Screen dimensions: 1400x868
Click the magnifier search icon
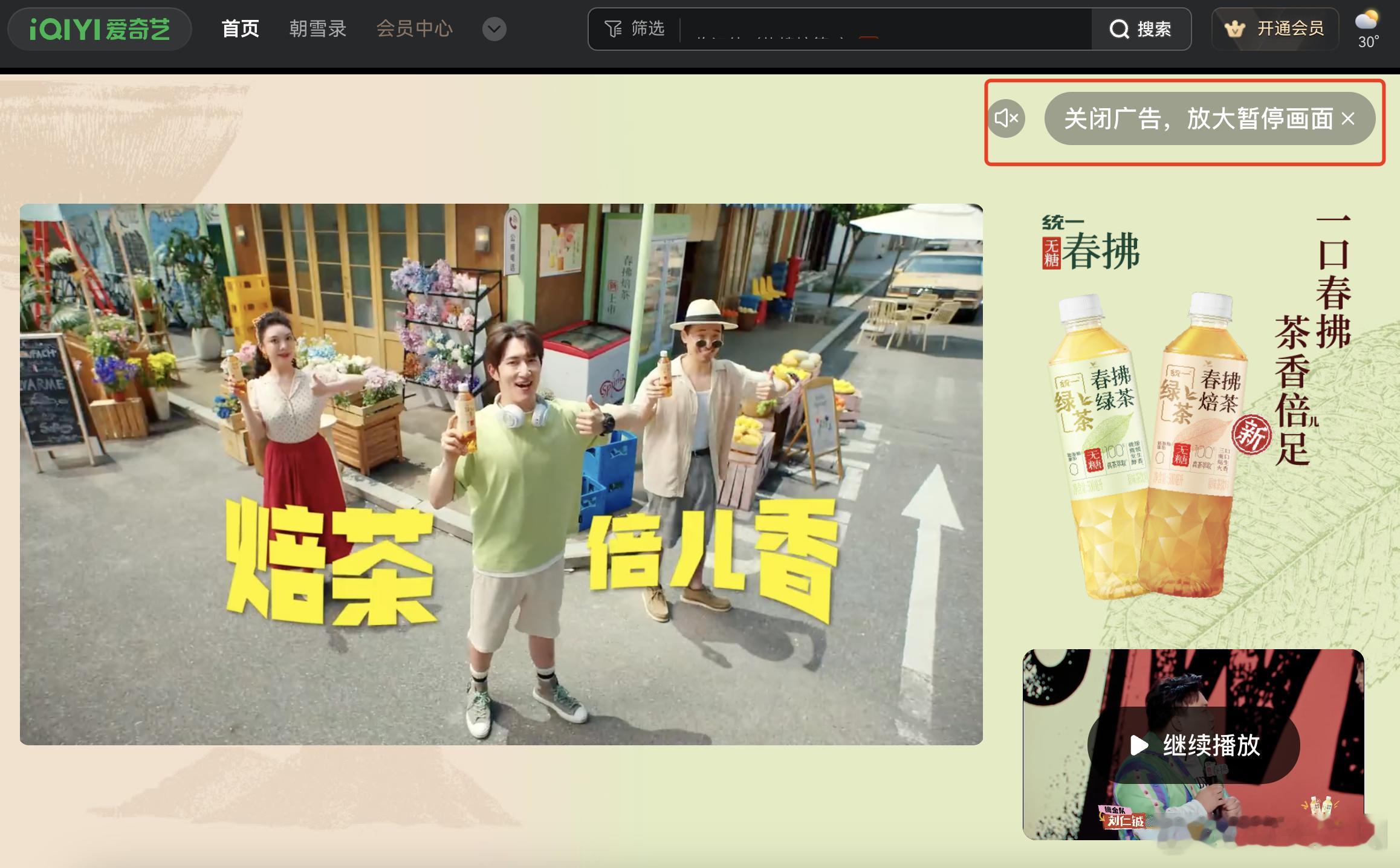(1119, 29)
